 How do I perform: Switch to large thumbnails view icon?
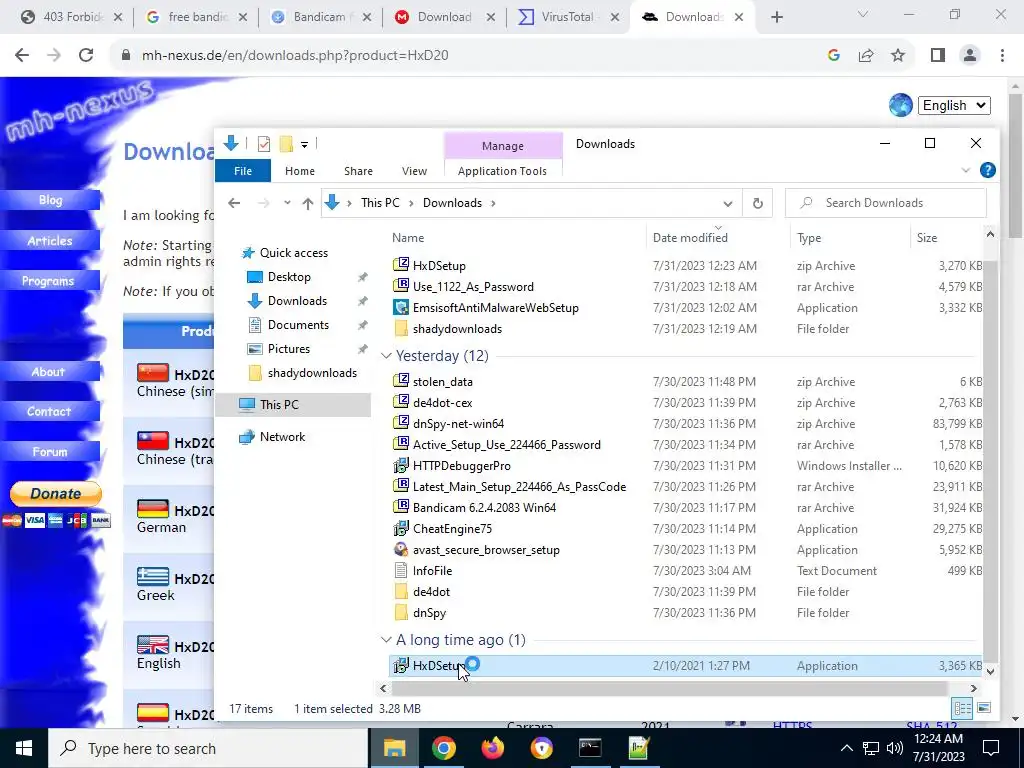tap(984, 708)
